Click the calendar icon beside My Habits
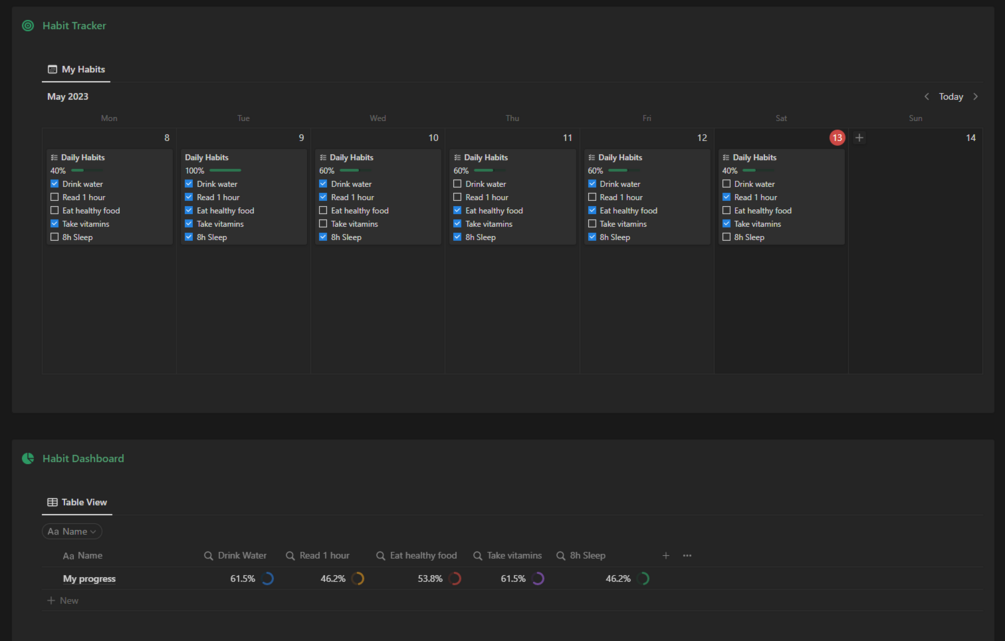This screenshot has width=1005, height=641. 53,69
